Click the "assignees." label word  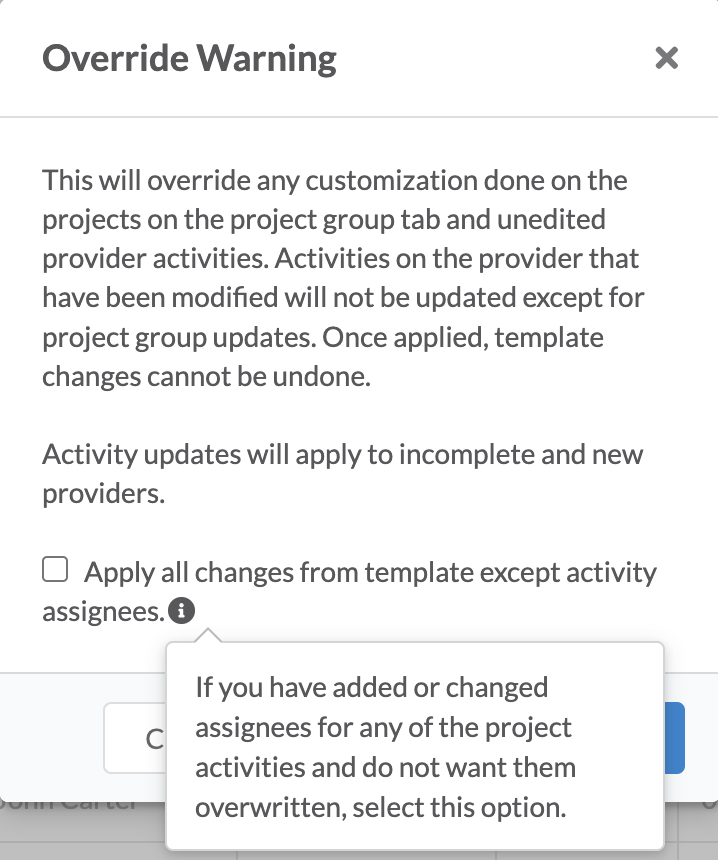pos(103,612)
